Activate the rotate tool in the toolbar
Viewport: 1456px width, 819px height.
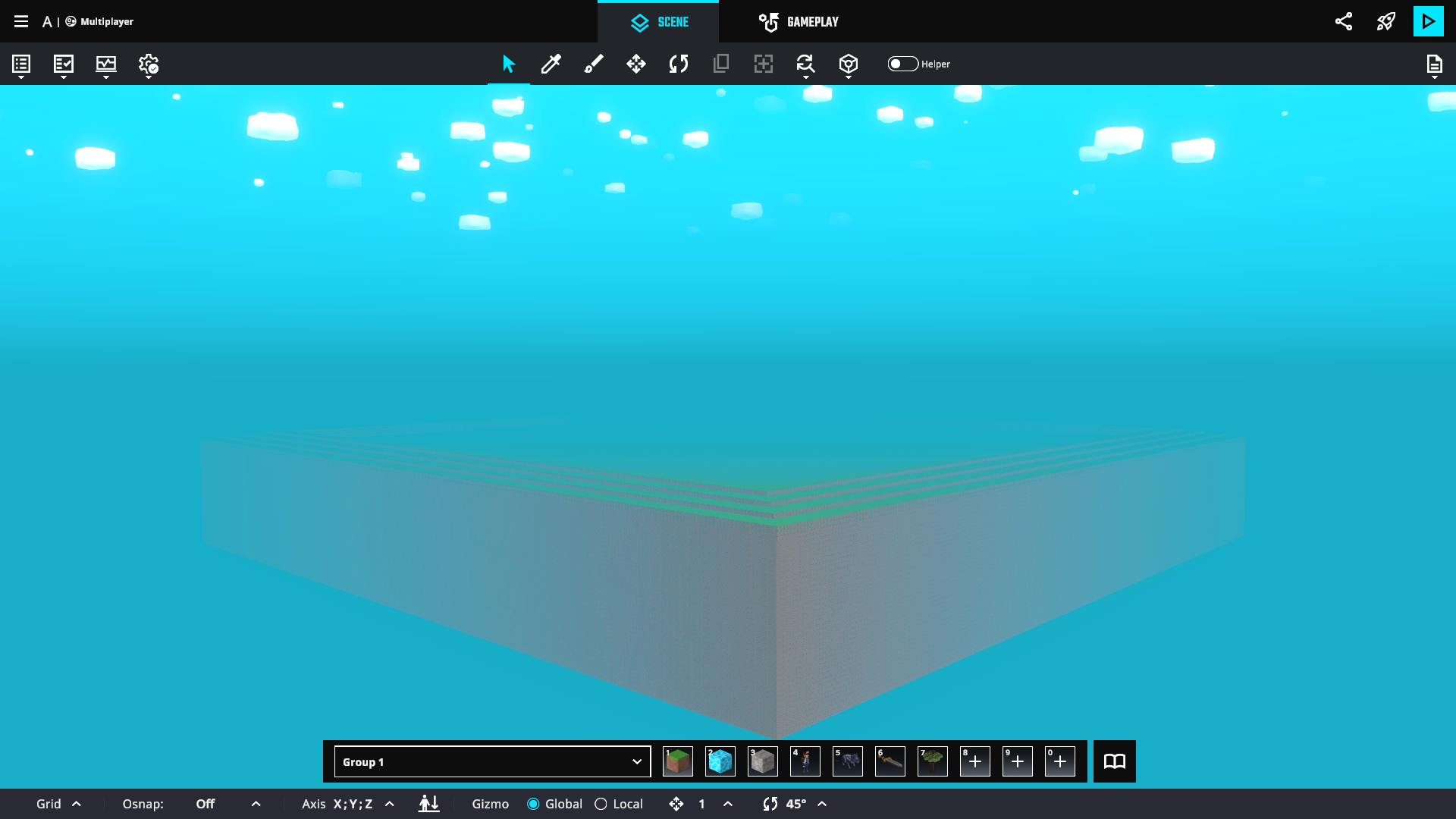[679, 64]
